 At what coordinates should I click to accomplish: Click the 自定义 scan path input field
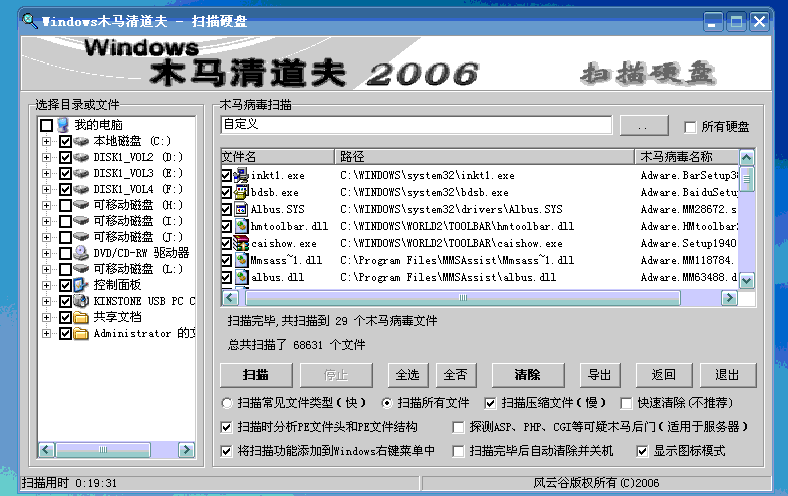click(x=416, y=125)
